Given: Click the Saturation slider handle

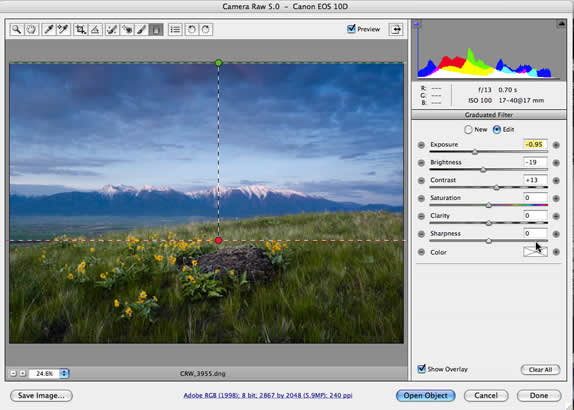Looking at the screenshot, I should coord(489,205).
